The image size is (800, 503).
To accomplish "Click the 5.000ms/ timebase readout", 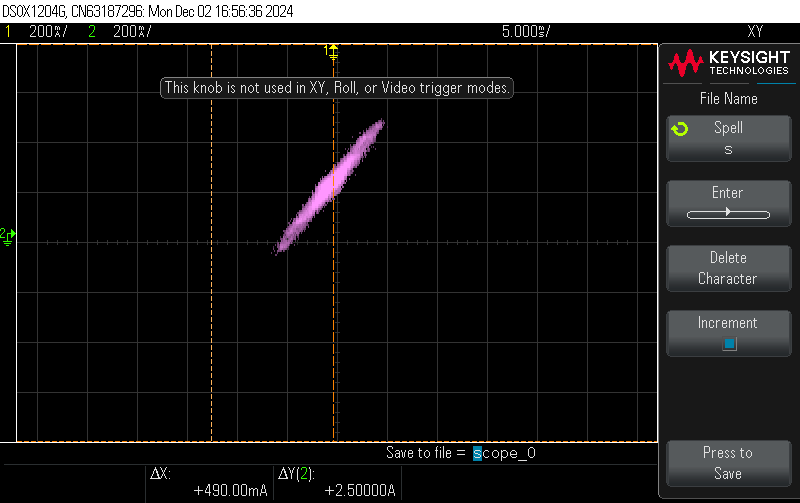I will 525,31.
